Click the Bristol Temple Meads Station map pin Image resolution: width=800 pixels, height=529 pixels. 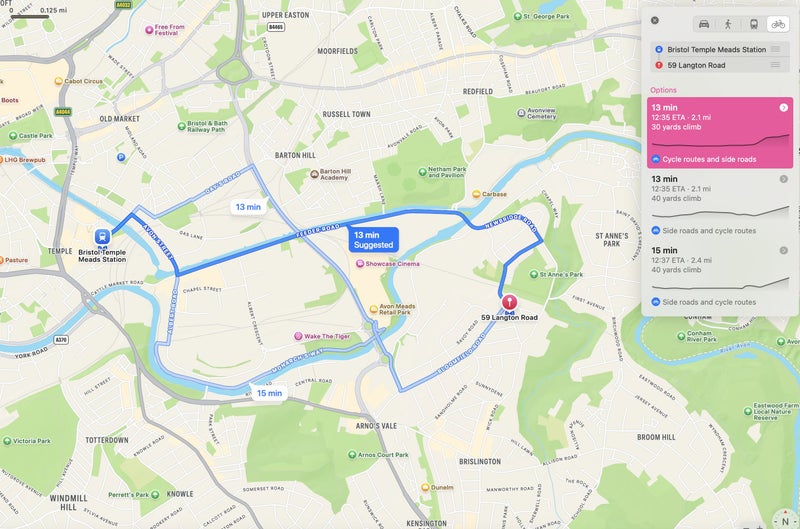pyautogui.click(x=103, y=237)
